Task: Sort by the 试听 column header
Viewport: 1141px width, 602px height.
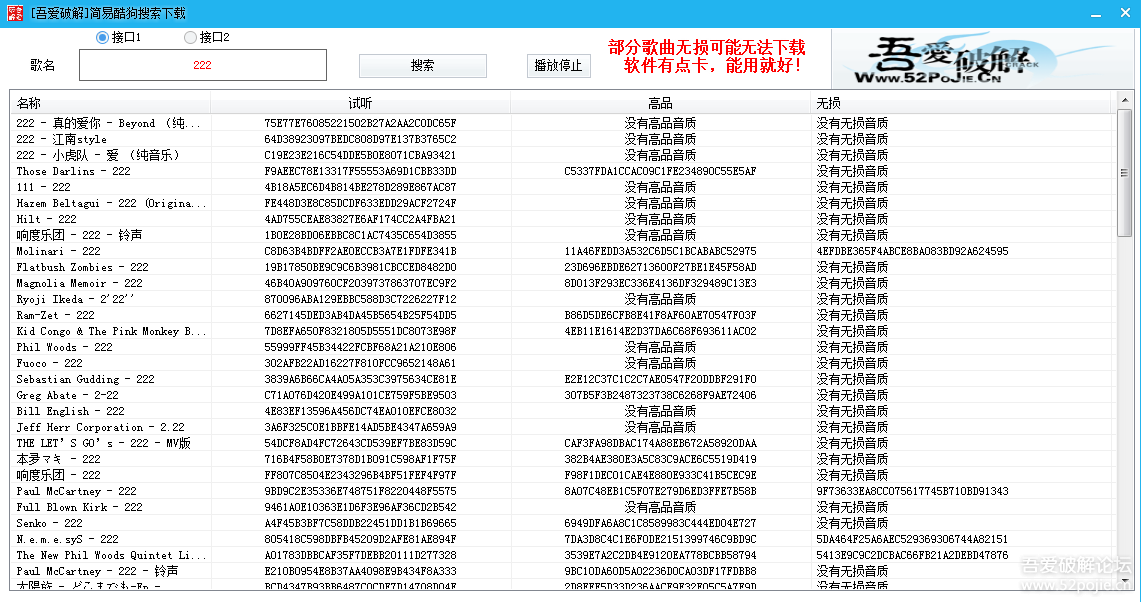Action: 360,103
